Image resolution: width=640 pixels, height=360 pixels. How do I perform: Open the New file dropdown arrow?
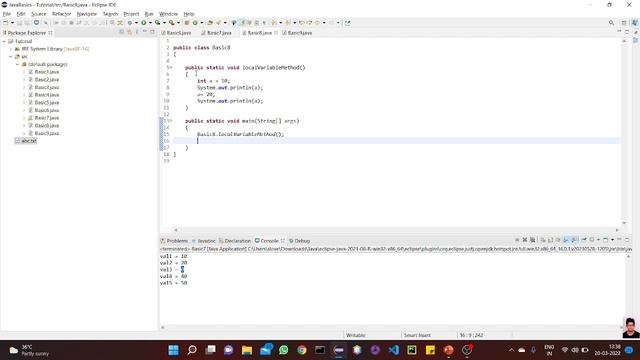pyautogui.click(x=12, y=23)
